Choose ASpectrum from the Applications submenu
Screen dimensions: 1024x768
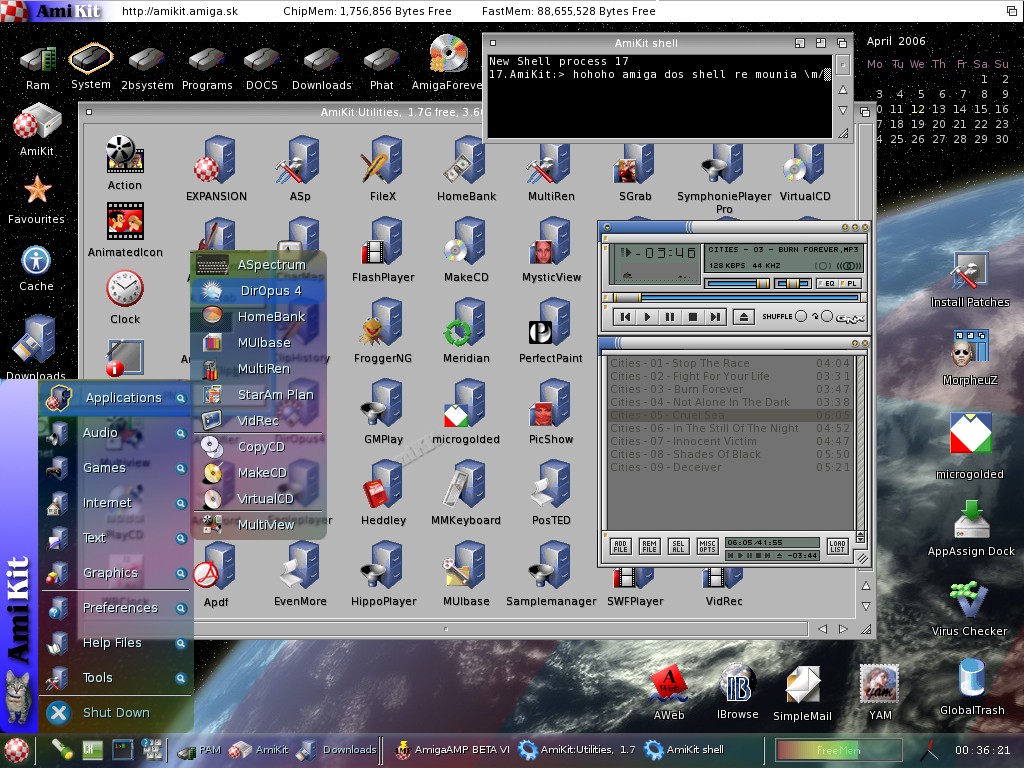tap(259, 264)
